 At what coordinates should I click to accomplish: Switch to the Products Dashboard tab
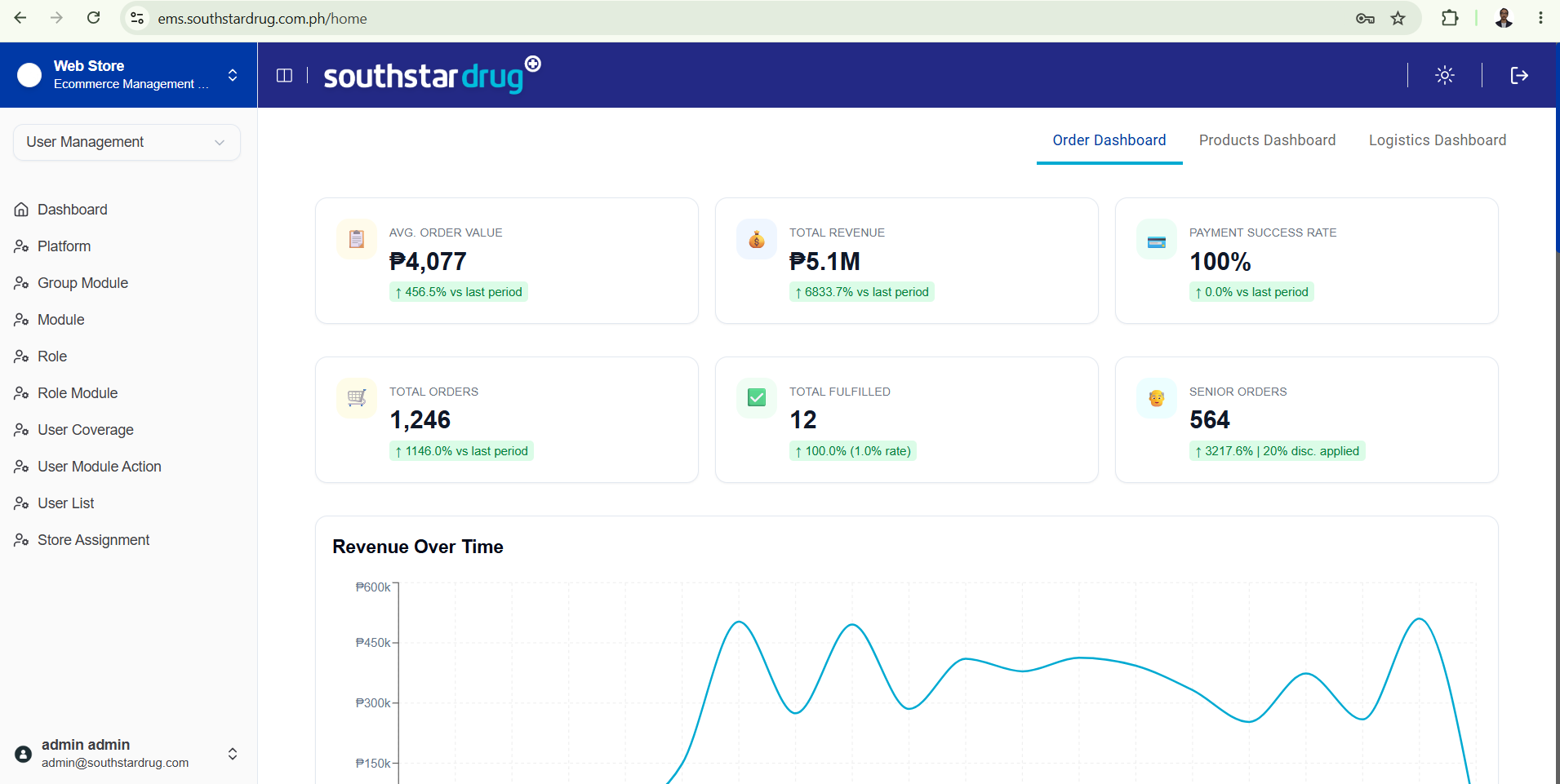coord(1267,140)
